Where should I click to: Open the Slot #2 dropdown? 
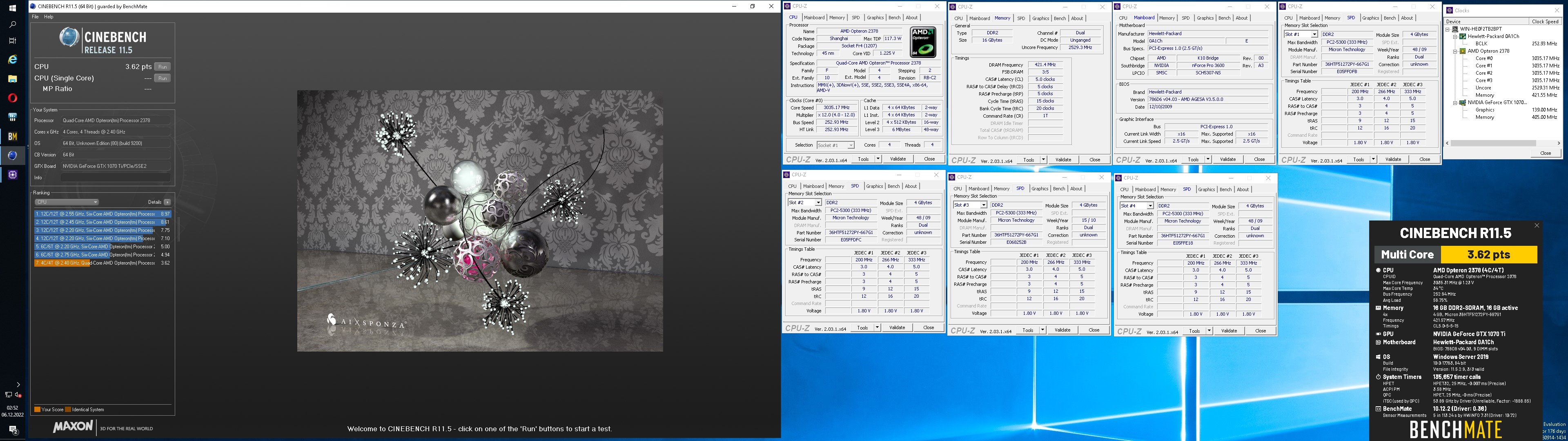click(805, 202)
